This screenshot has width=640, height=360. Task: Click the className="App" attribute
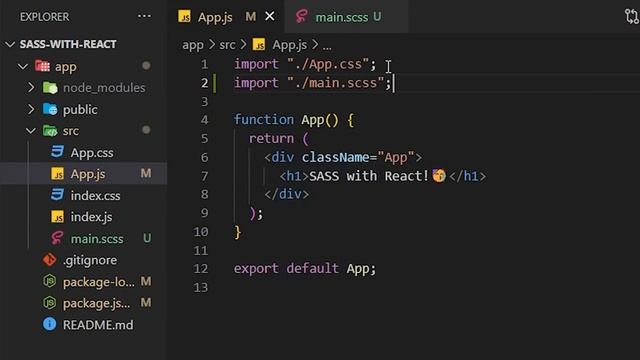pyautogui.click(x=358, y=158)
